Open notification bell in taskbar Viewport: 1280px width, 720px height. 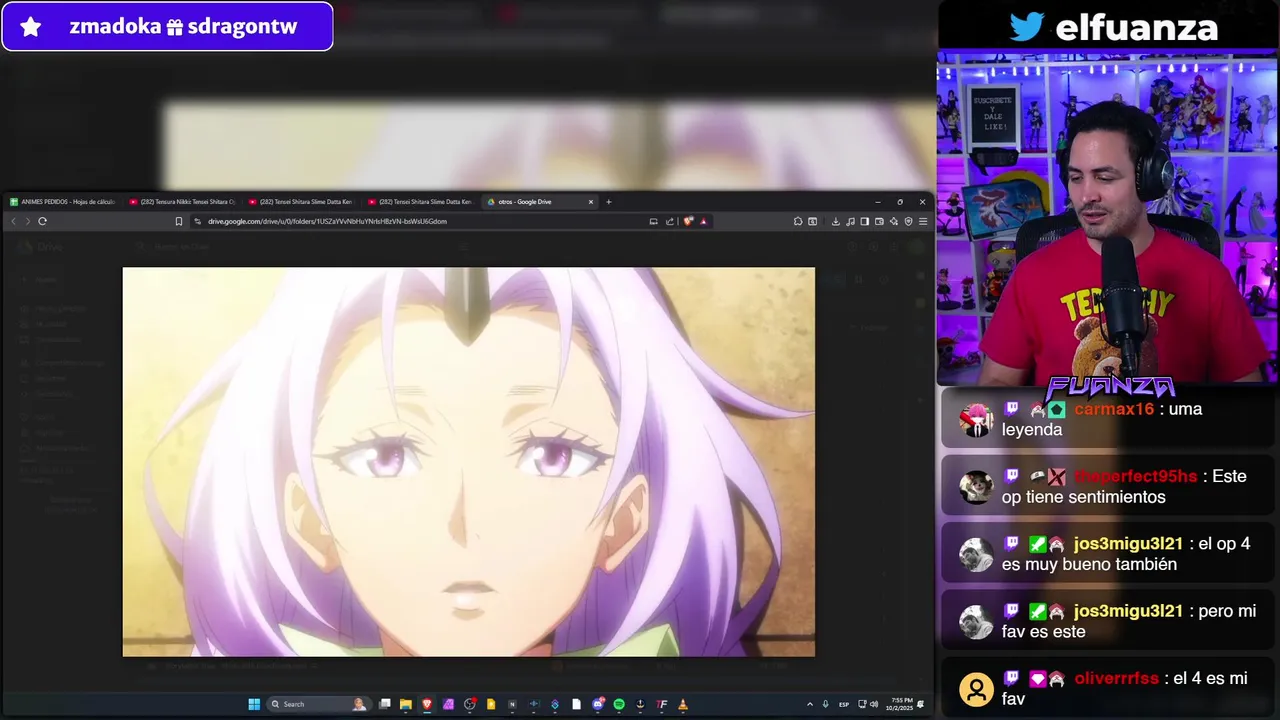click(x=921, y=704)
